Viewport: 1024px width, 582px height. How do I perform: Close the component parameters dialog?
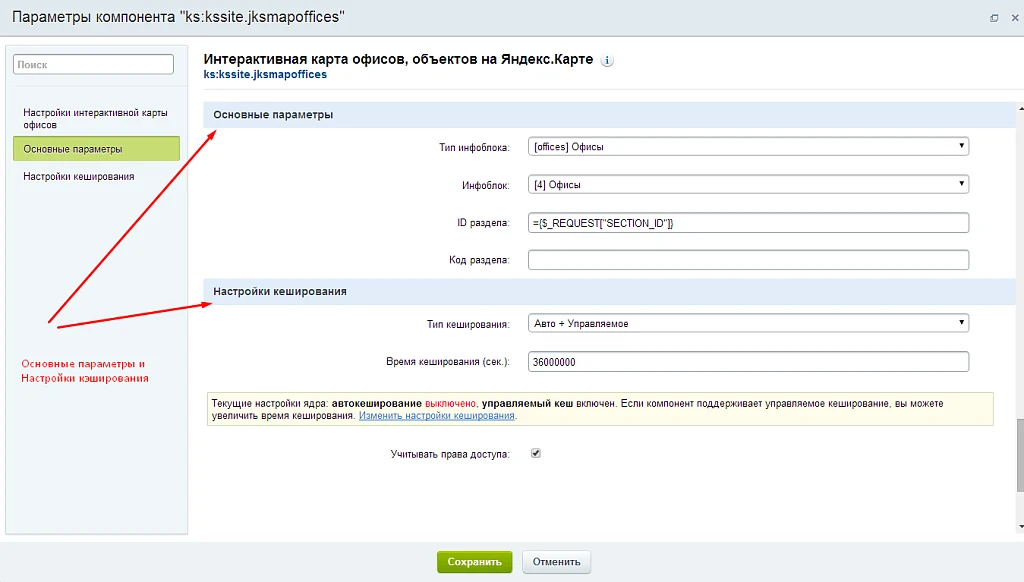pos(1015,18)
